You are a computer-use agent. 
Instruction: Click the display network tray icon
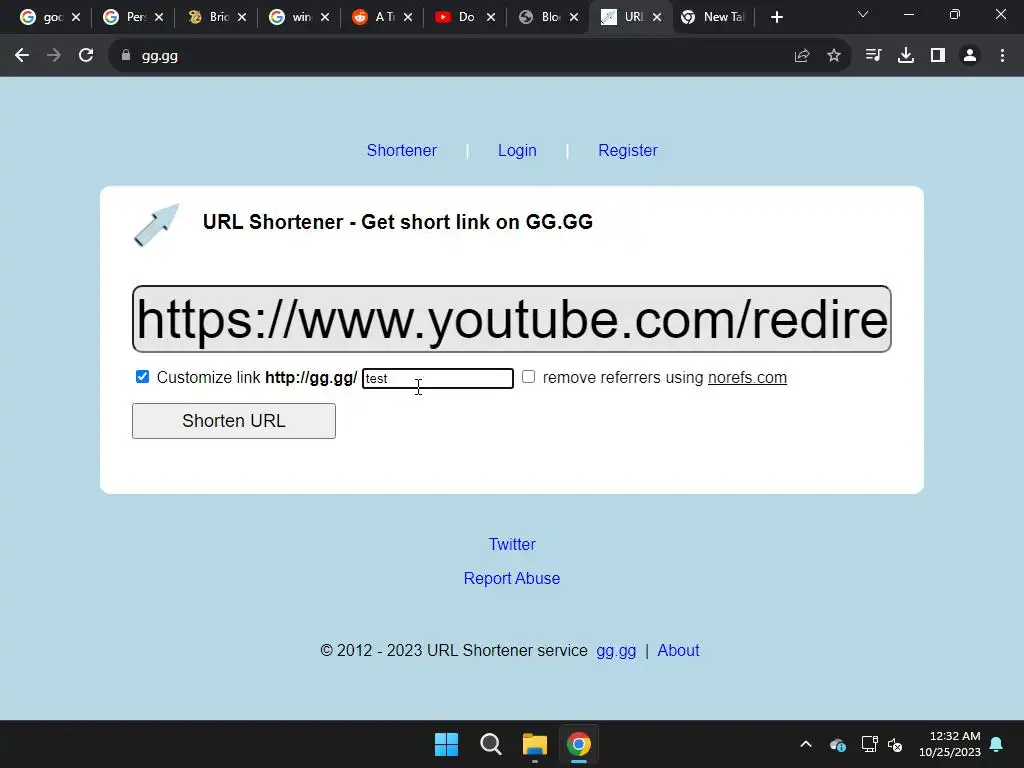pyautogui.click(x=869, y=744)
